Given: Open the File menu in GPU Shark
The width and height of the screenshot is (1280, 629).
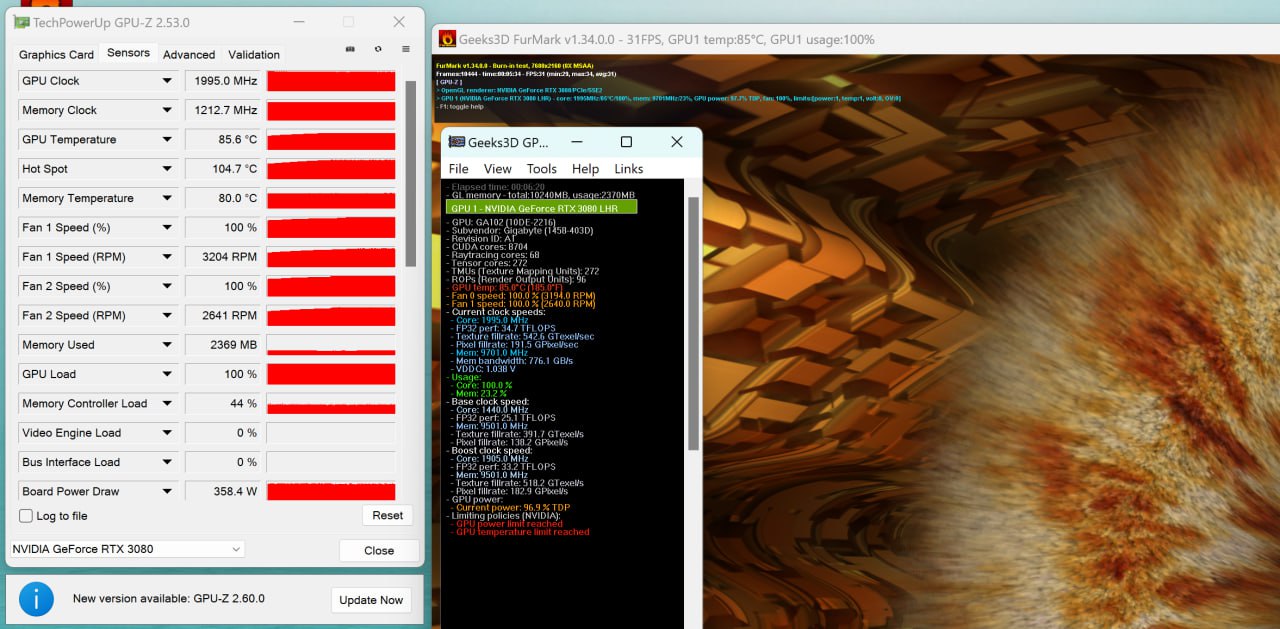Looking at the screenshot, I should pyautogui.click(x=458, y=169).
